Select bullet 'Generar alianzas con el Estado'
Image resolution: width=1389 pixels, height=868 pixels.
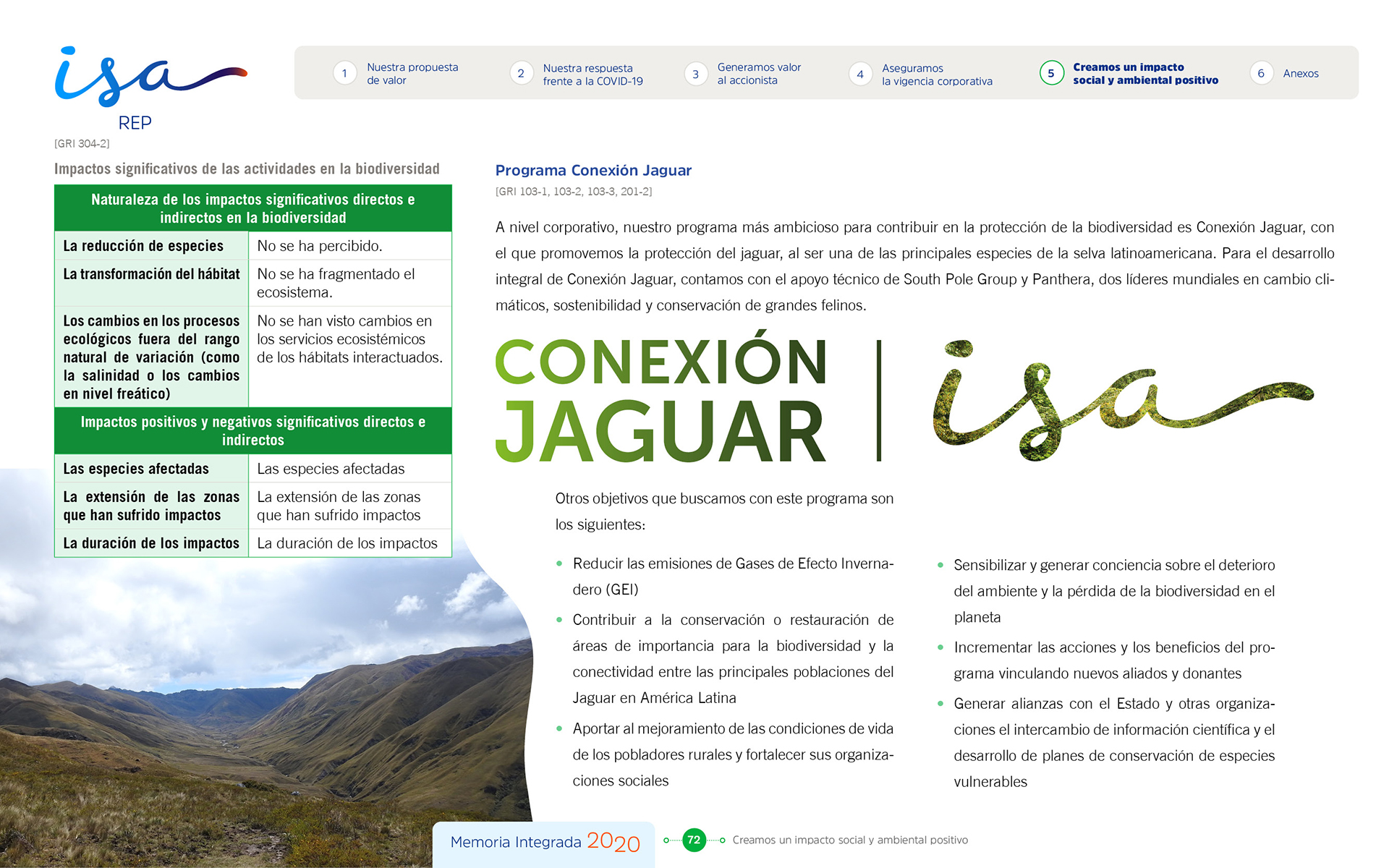pos(1114,743)
